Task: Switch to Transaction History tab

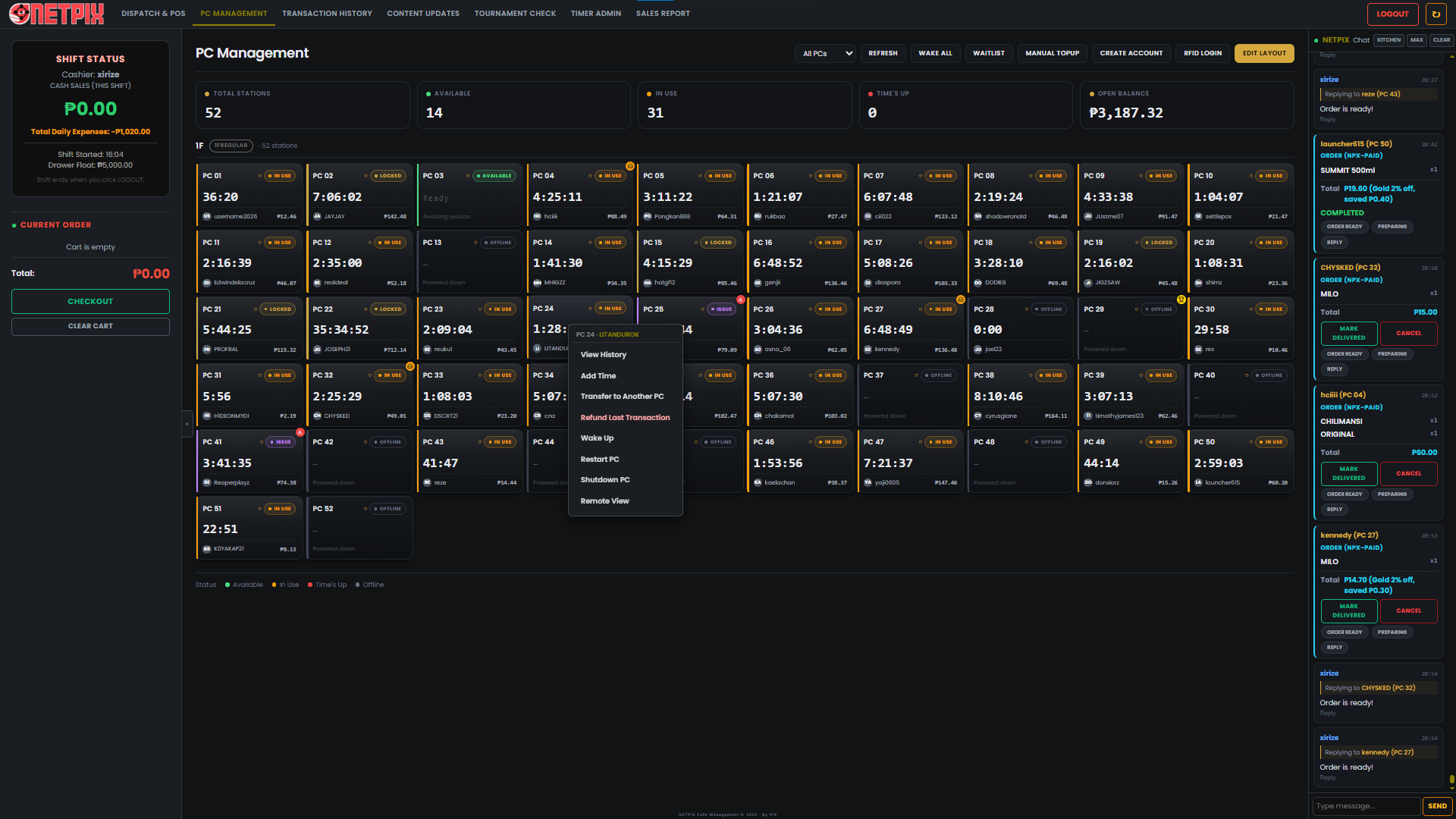Action: 327,14
